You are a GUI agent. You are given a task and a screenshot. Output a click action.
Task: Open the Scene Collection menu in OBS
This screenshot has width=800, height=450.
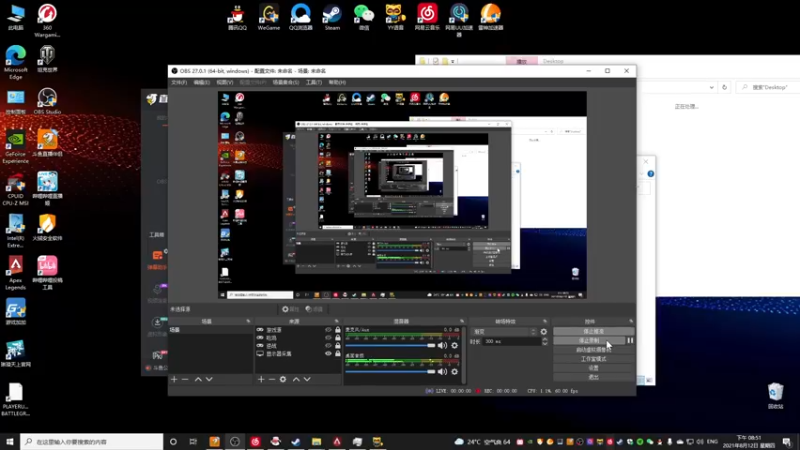click(x=285, y=82)
